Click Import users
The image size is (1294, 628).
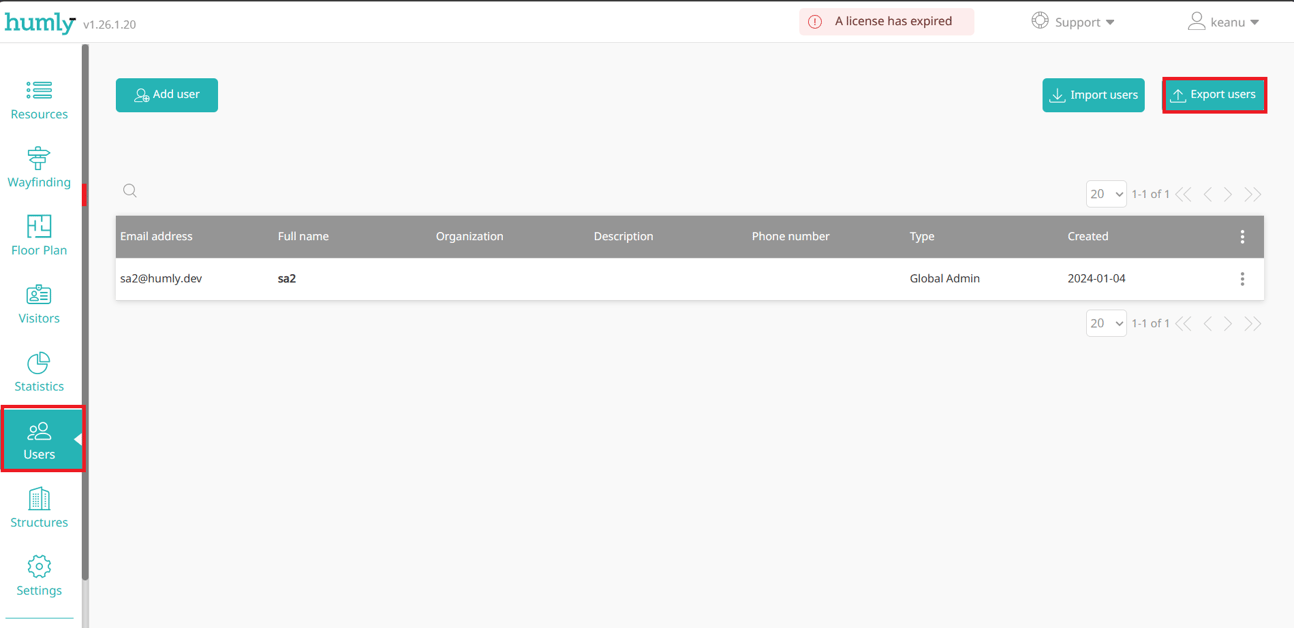click(x=1093, y=95)
